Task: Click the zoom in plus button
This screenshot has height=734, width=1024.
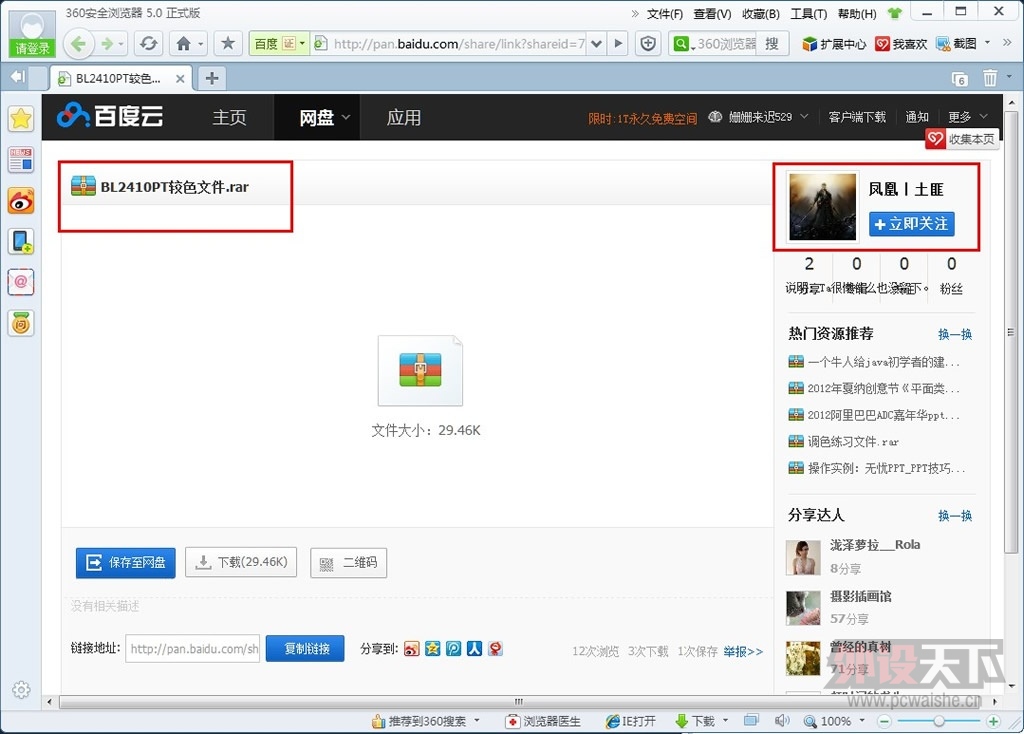Action: point(993,721)
